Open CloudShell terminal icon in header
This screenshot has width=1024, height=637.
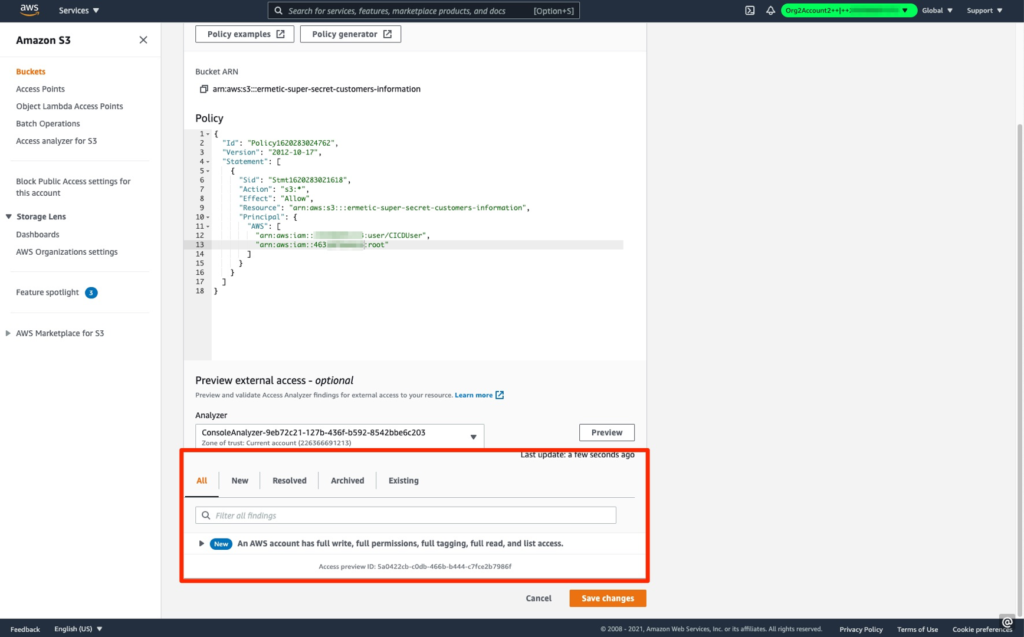(750, 10)
